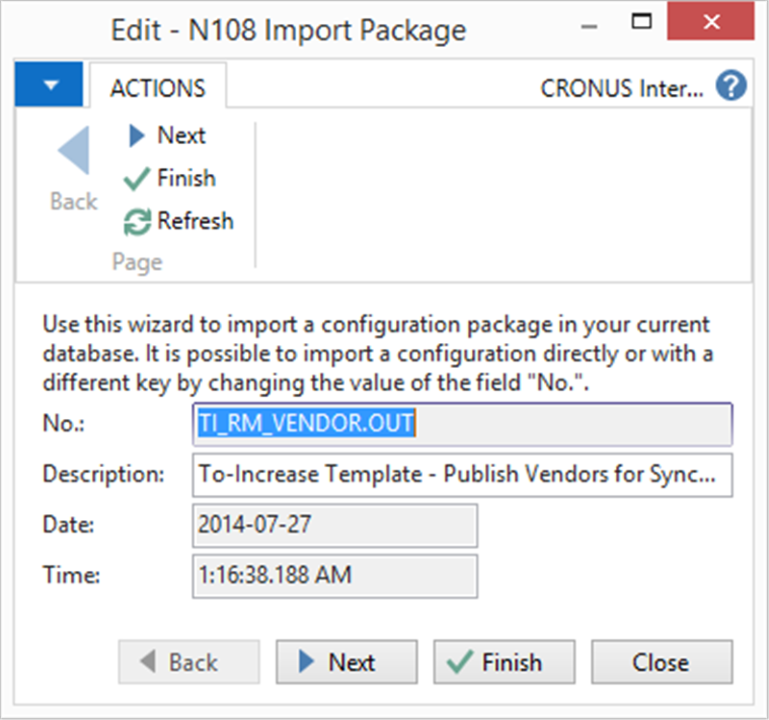Select the ACTIONS ribbon tab
This screenshot has width=769, height=720.
point(158,88)
